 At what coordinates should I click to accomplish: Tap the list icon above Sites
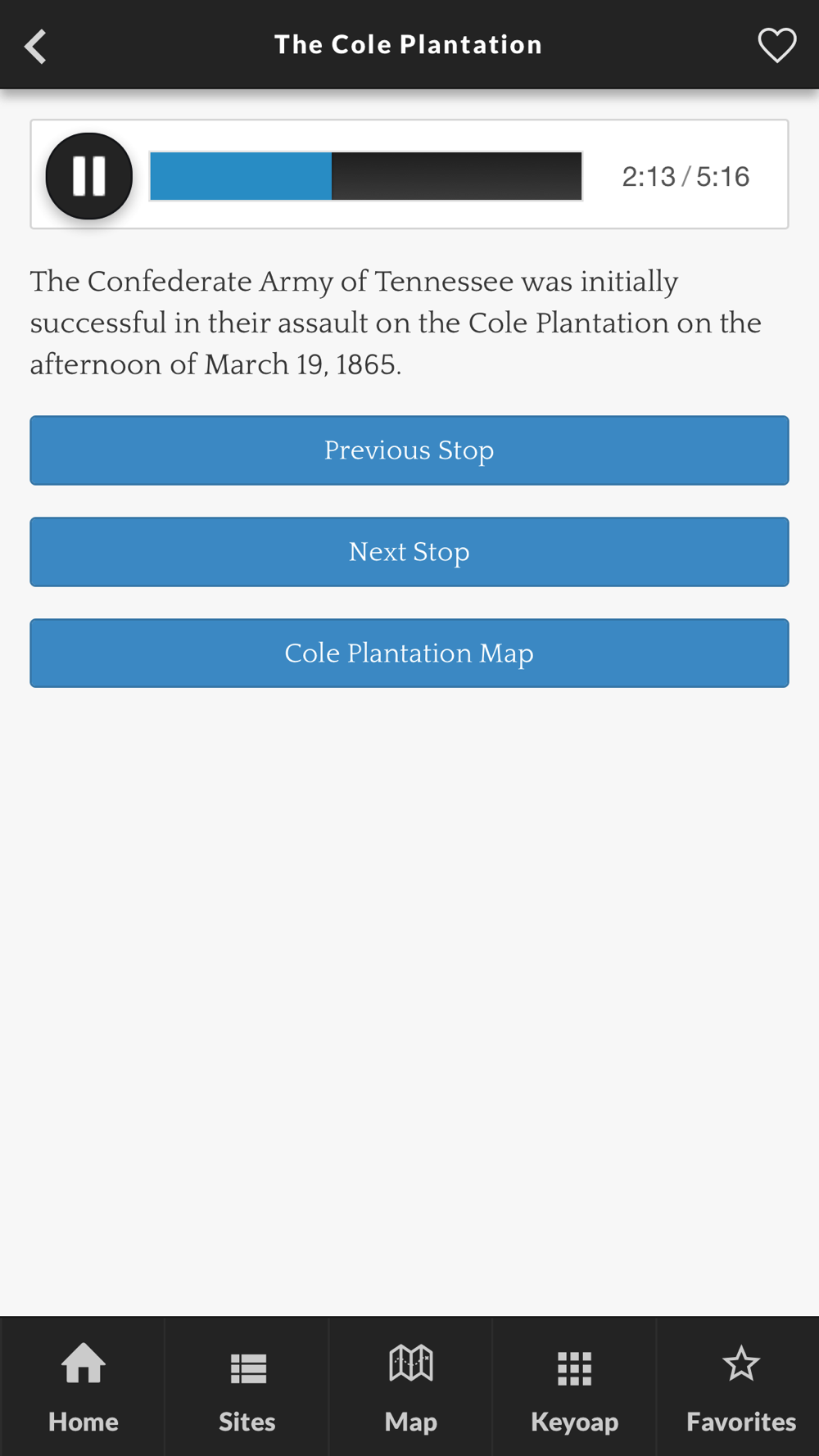248,1368
